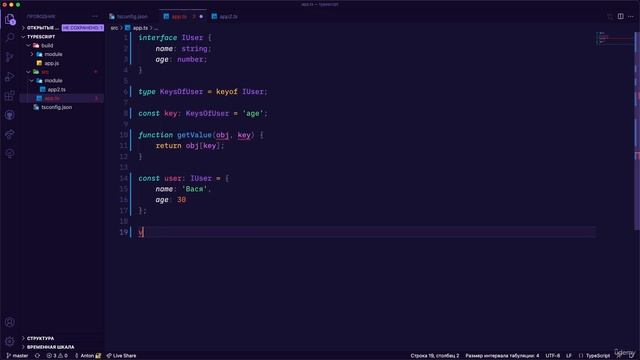Open the GitHub view in activity bar
The height and width of the screenshot is (360, 640).
point(10,115)
